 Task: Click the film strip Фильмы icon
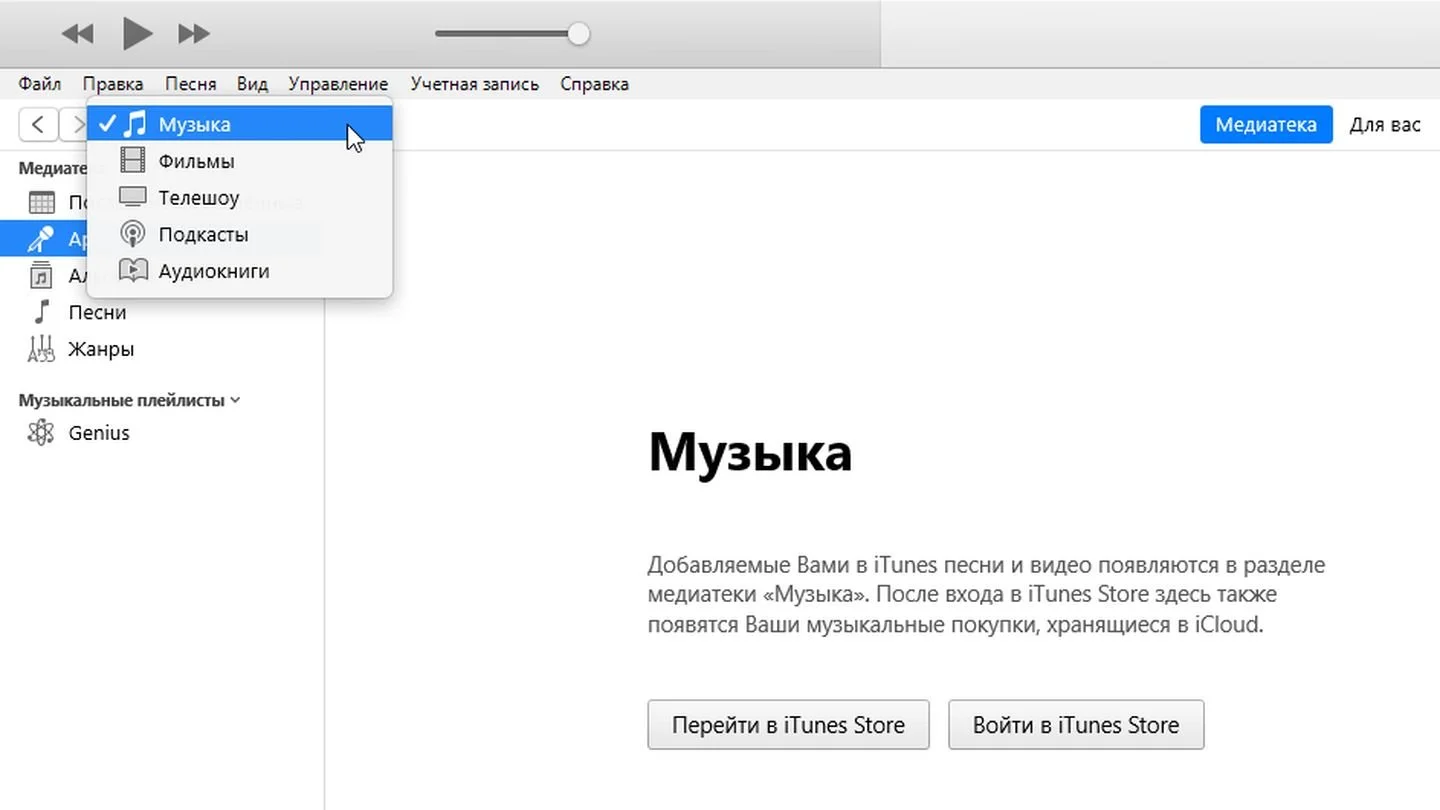coord(133,160)
